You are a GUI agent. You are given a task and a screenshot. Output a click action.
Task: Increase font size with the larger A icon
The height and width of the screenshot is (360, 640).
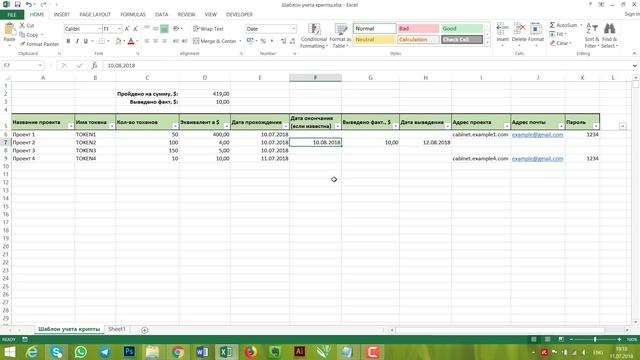(x=127, y=29)
